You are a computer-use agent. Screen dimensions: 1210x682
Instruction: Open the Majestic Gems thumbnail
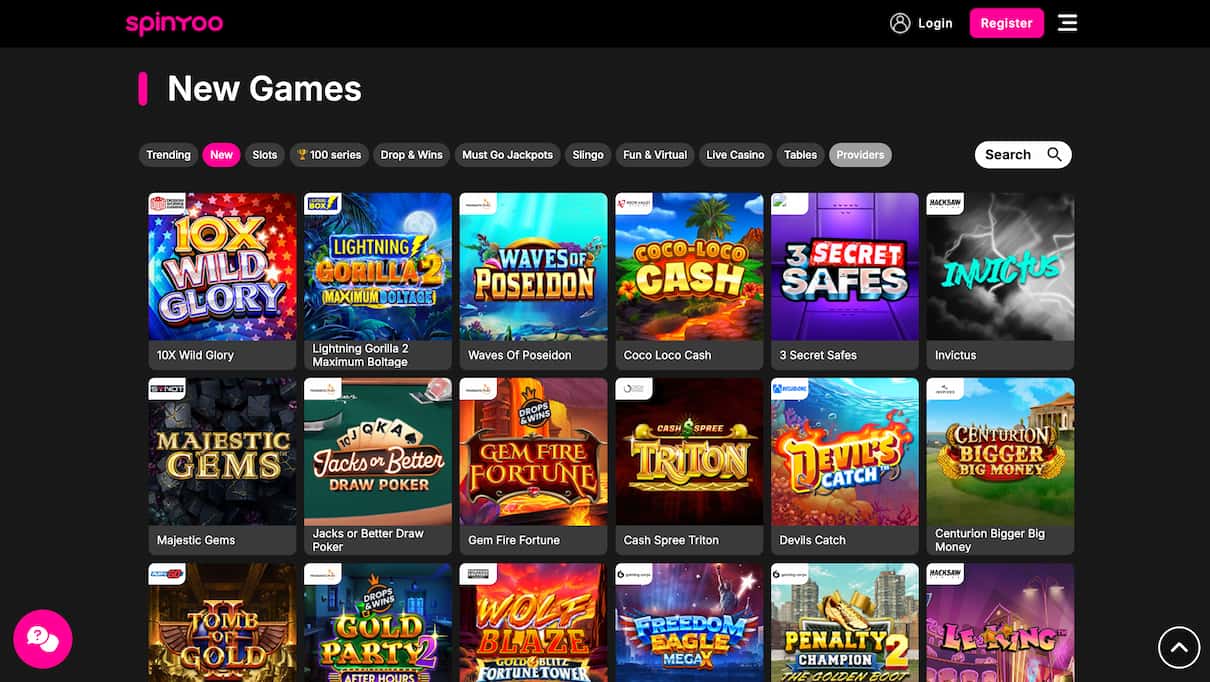click(222, 452)
